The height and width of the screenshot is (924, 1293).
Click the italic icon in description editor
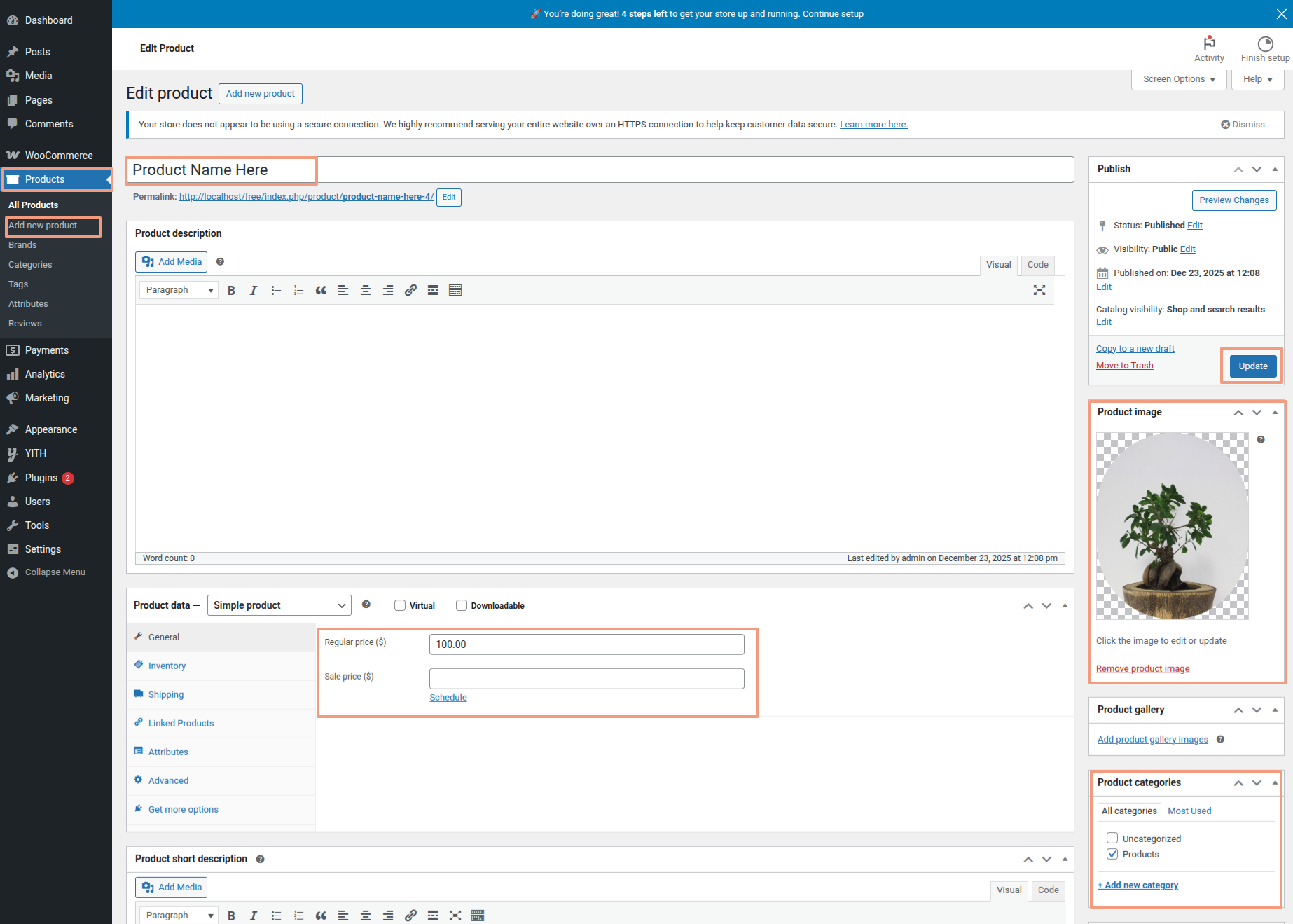click(x=254, y=290)
